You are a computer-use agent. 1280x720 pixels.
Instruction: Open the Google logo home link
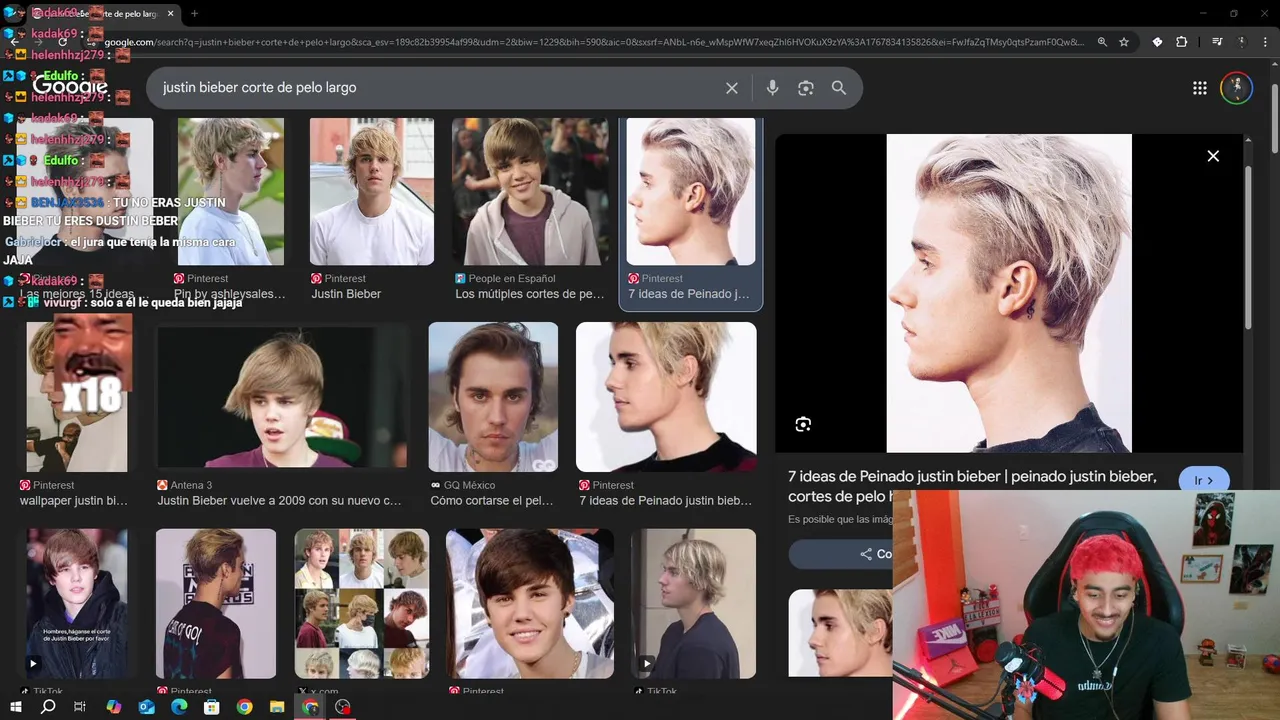(70, 87)
